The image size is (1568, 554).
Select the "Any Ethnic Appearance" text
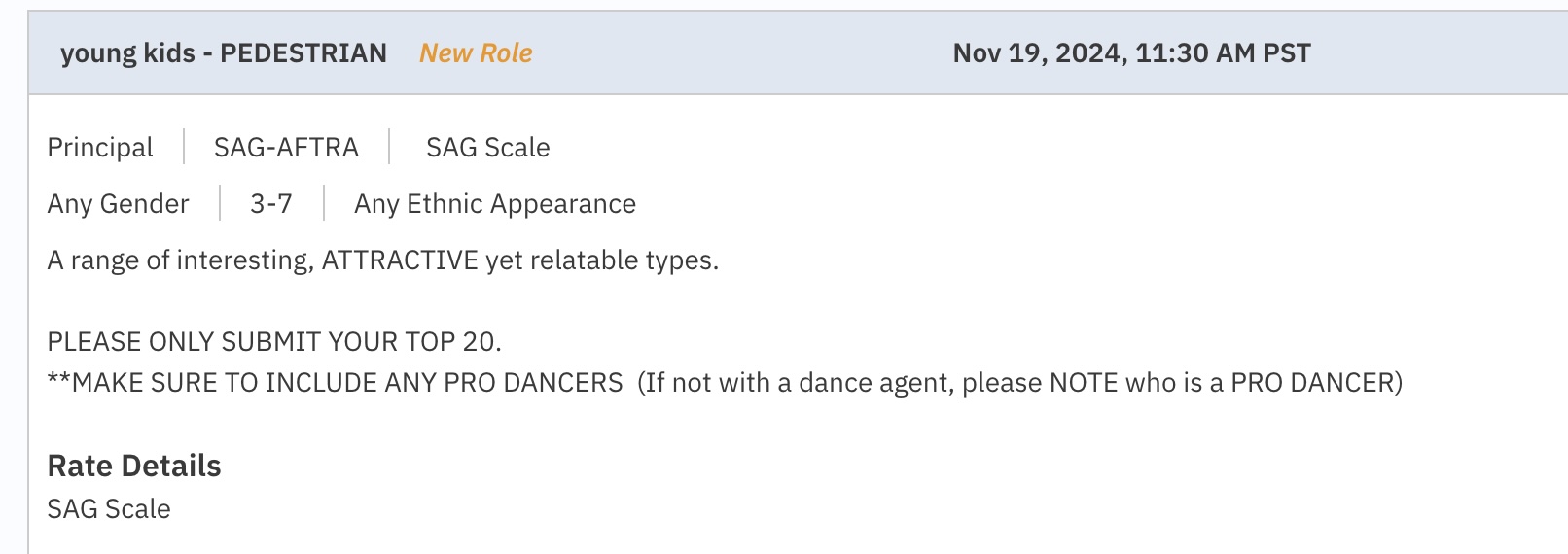[494, 204]
